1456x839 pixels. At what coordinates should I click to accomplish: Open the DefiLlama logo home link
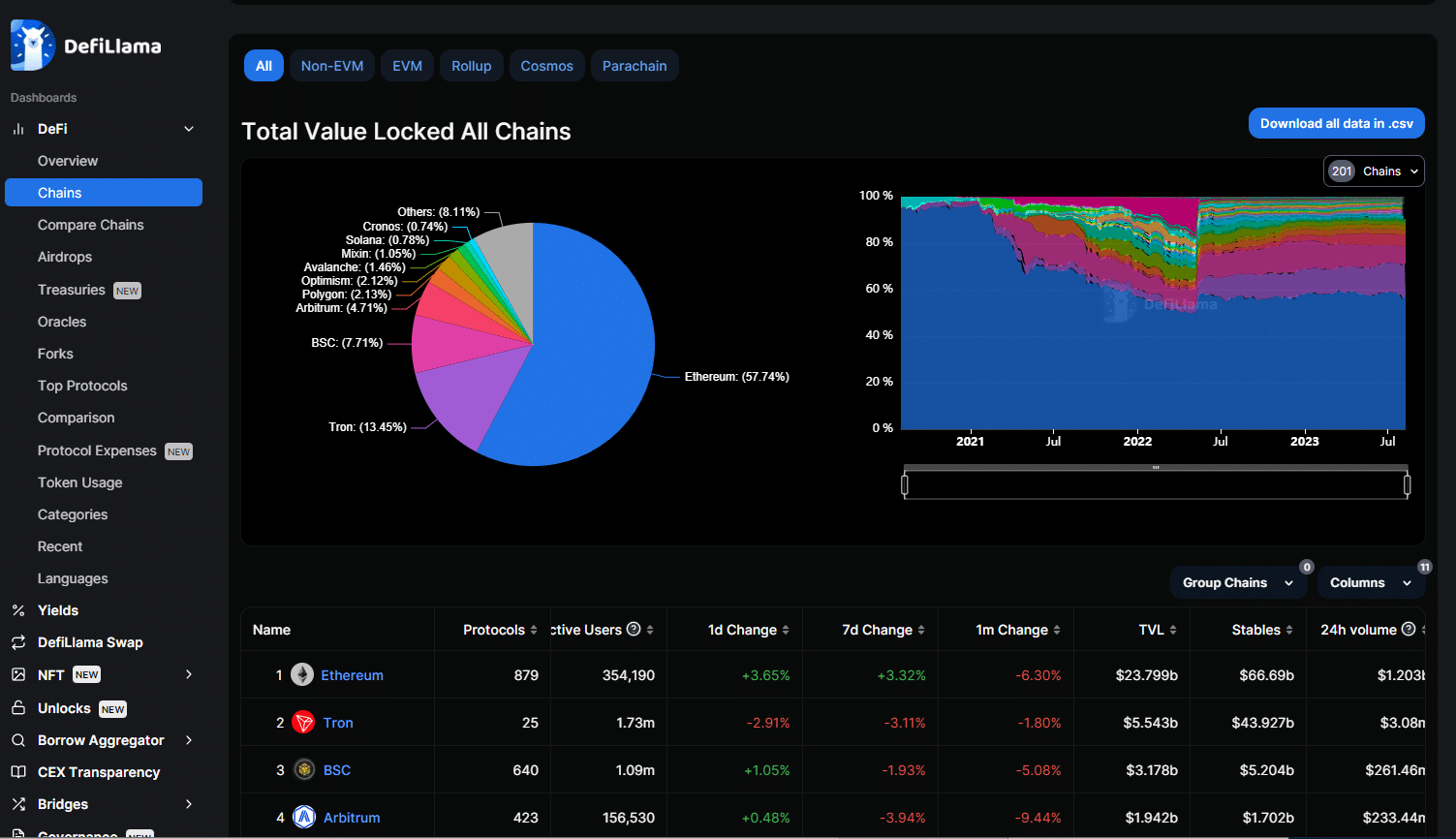86,46
